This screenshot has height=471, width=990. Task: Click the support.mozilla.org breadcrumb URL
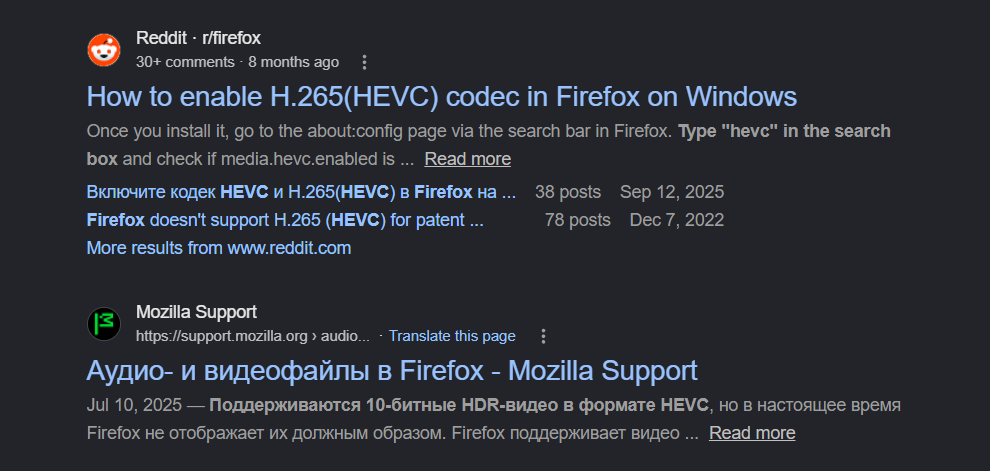click(253, 336)
